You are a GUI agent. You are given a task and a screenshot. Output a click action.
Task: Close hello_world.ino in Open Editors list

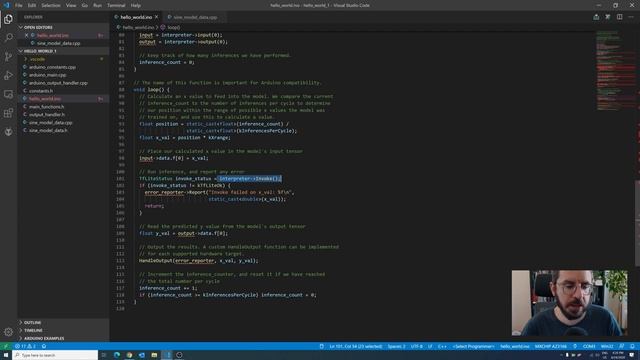point(27,36)
